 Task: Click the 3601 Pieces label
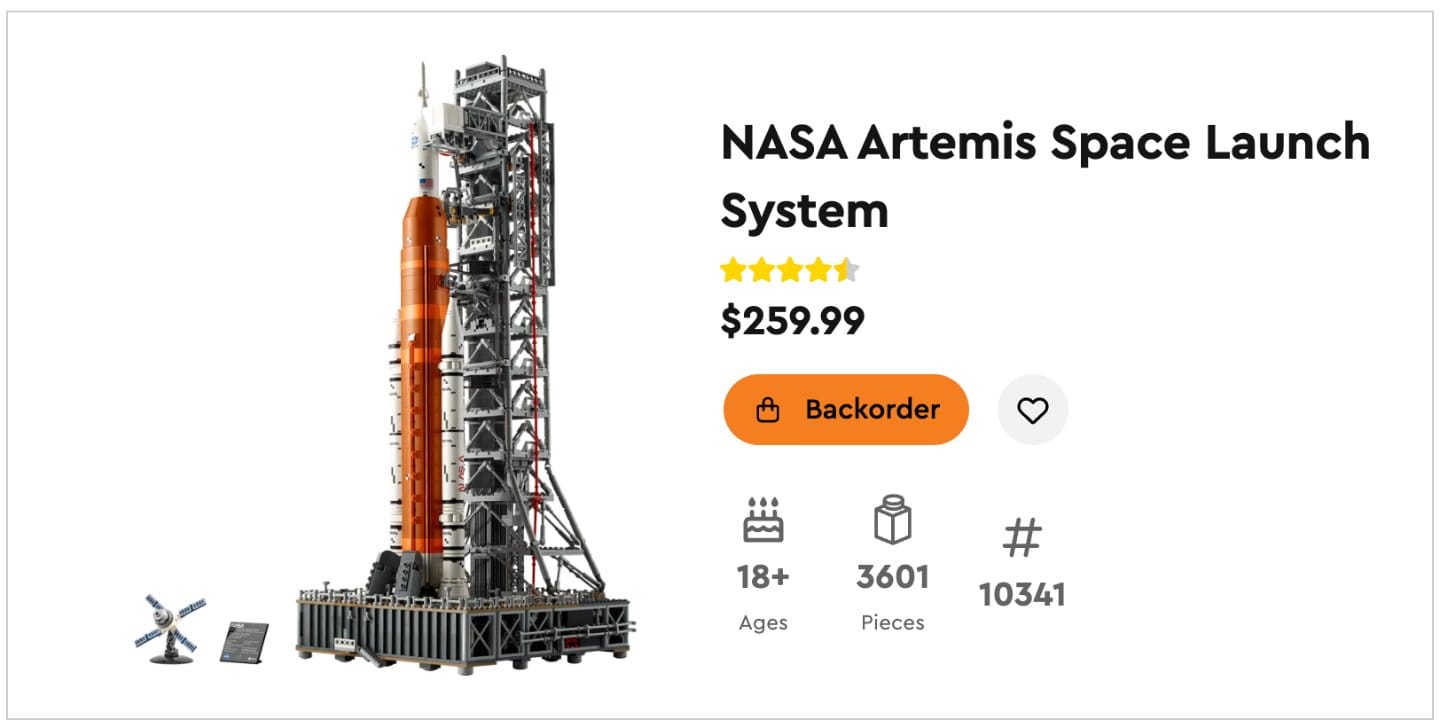(893, 576)
